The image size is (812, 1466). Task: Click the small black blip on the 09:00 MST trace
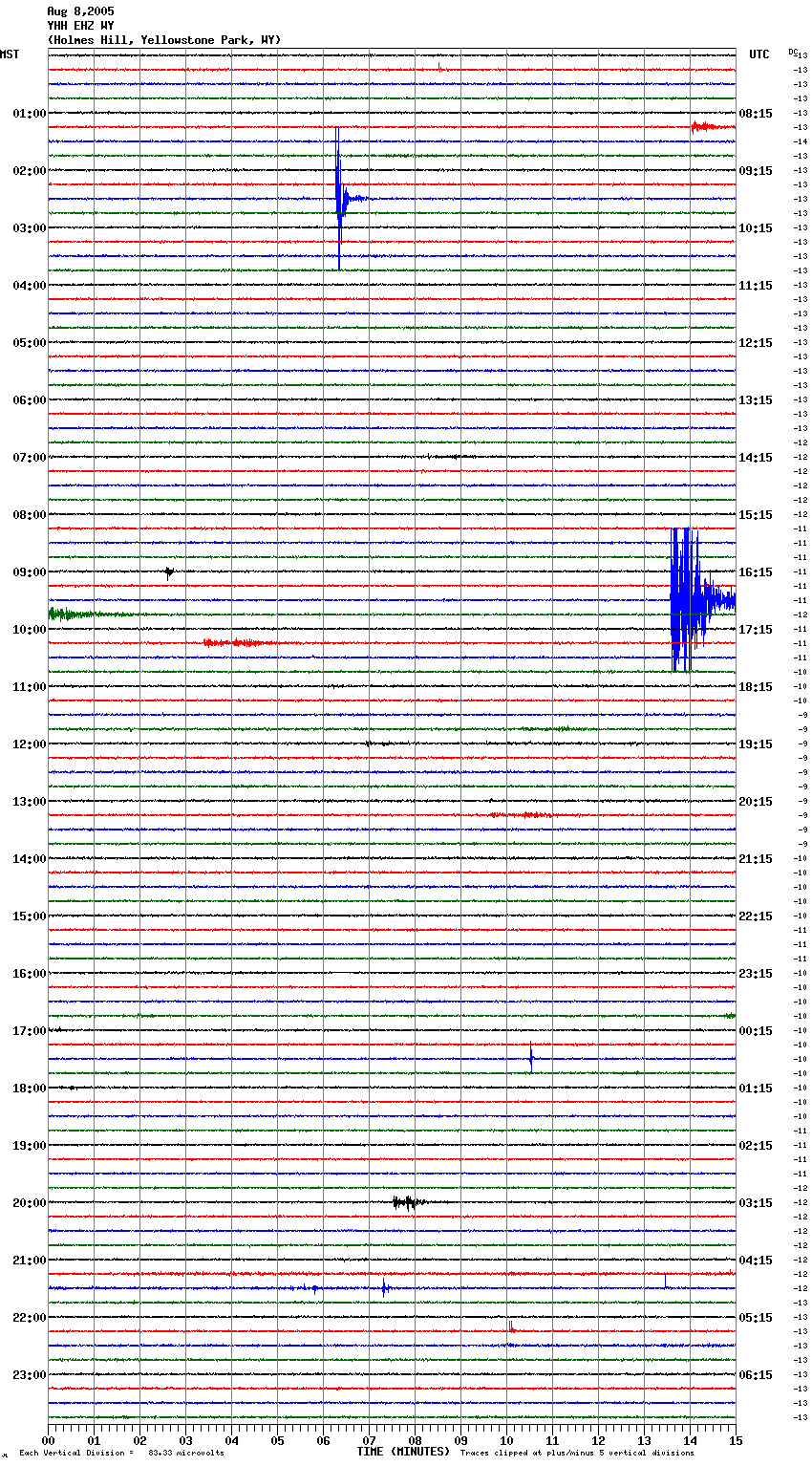click(169, 572)
